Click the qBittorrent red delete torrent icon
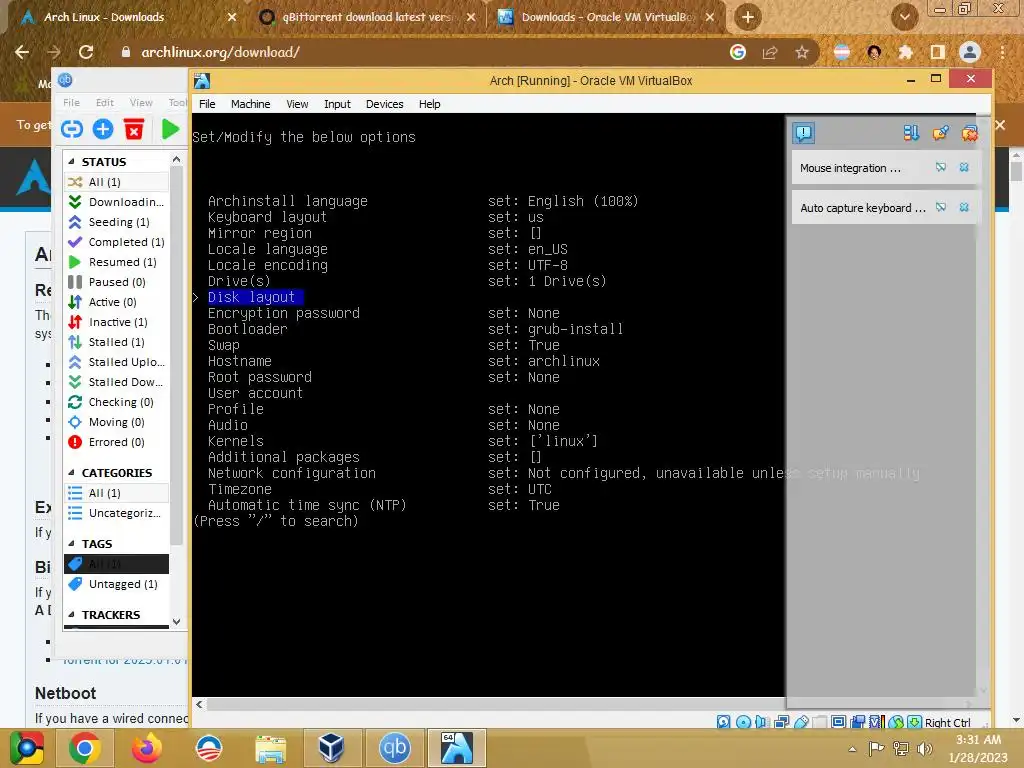 coord(134,129)
